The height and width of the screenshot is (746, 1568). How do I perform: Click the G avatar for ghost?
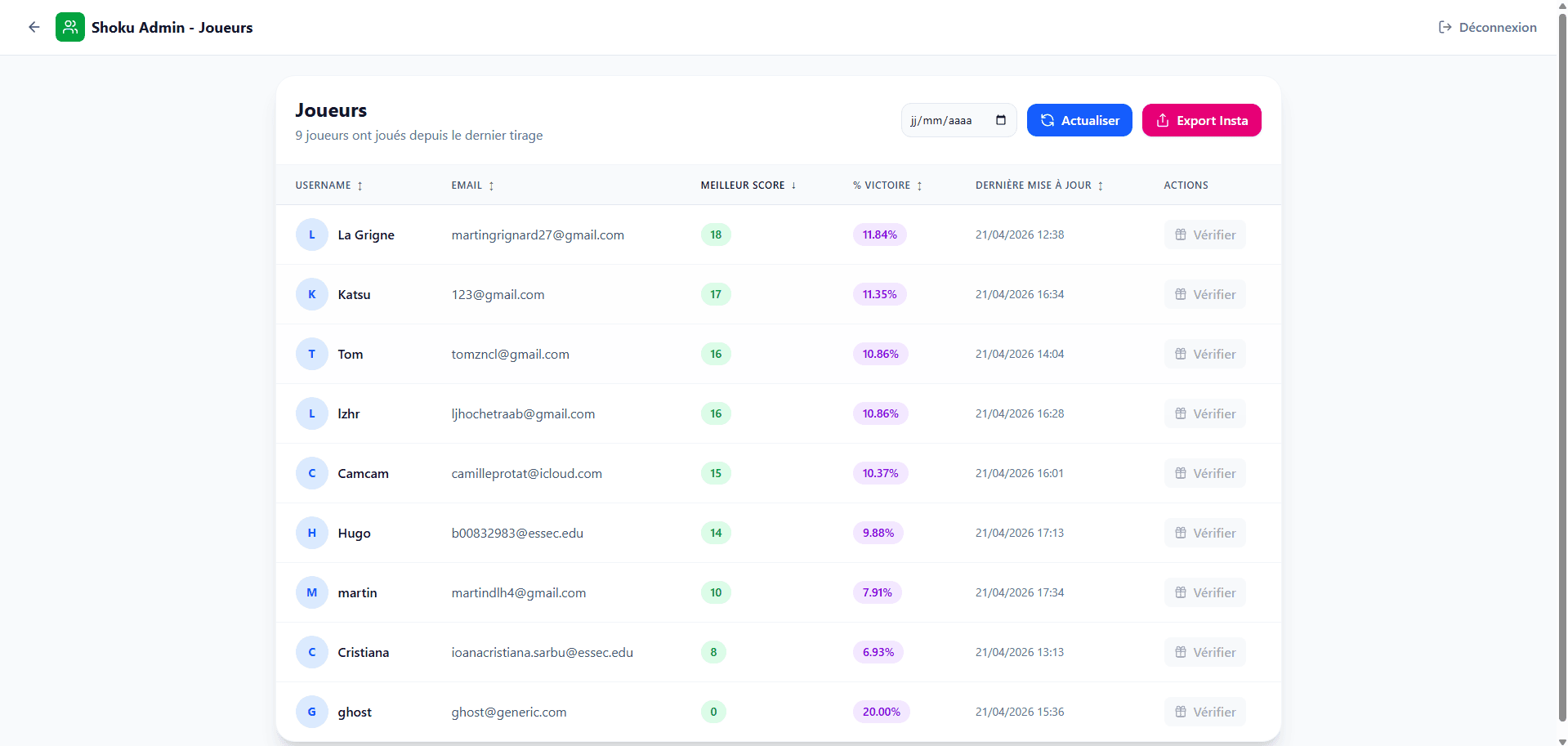tap(312, 712)
